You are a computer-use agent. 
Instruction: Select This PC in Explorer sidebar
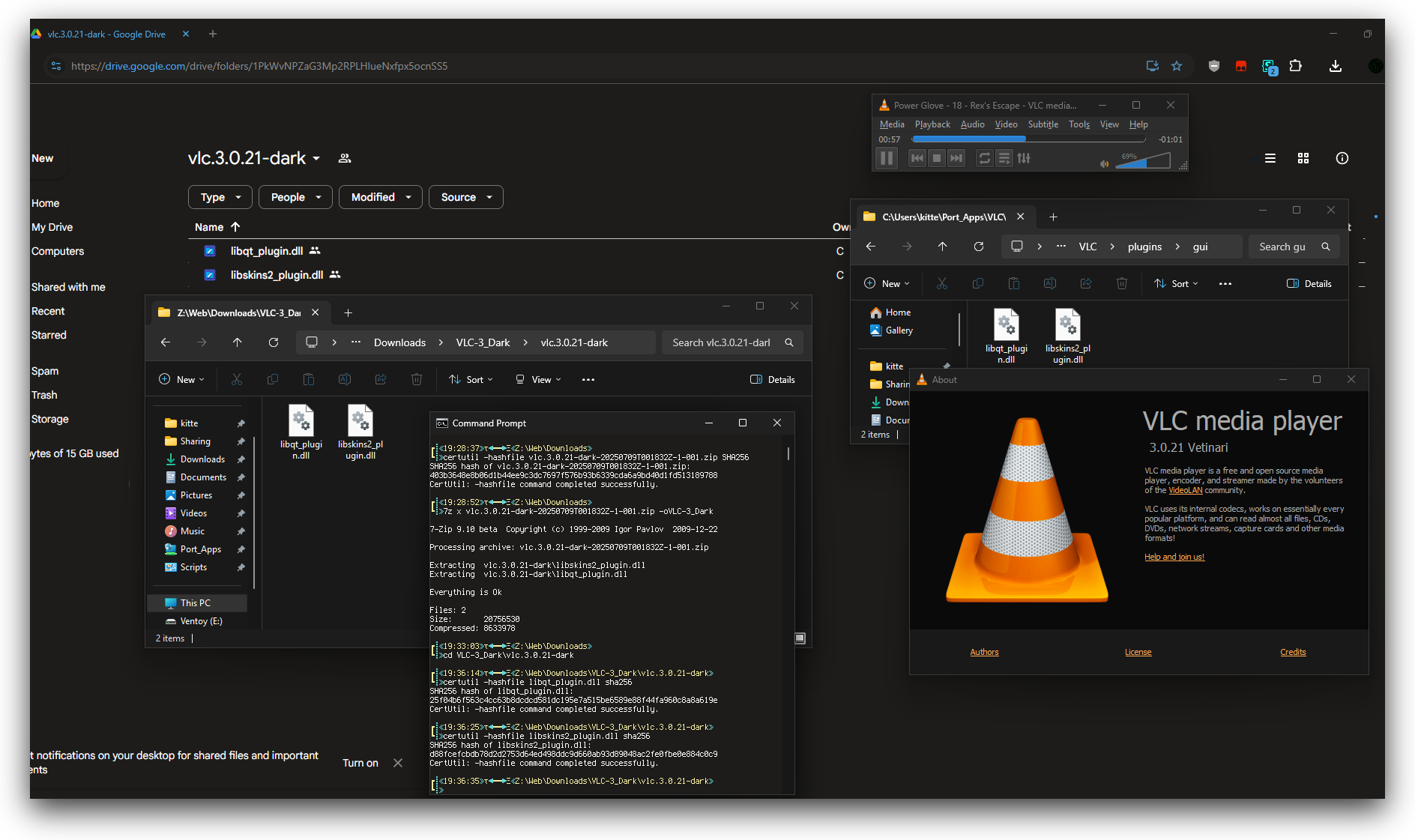[x=196, y=603]
